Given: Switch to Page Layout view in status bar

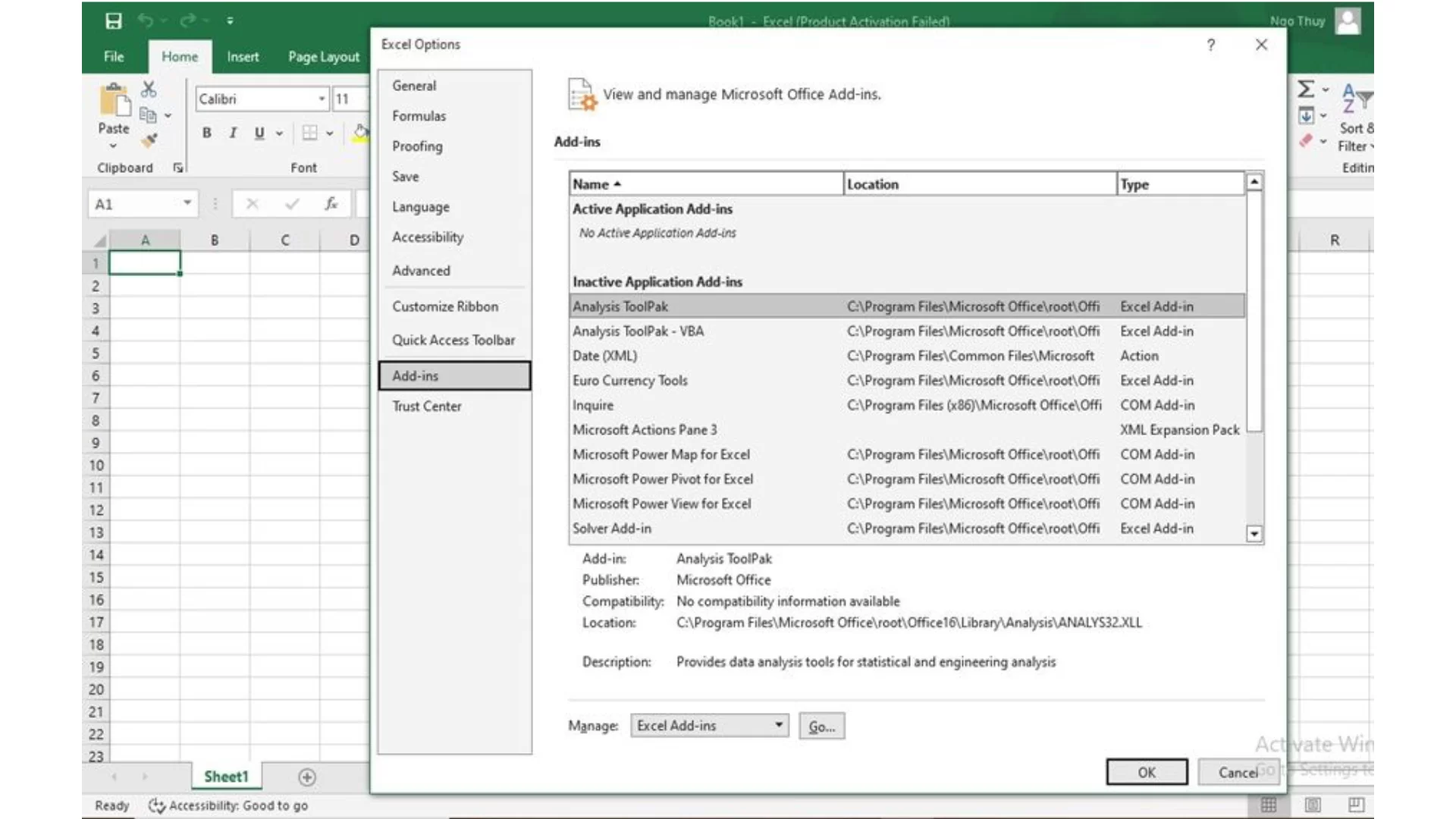Looking at the screenshot, I should (1313, 805).
